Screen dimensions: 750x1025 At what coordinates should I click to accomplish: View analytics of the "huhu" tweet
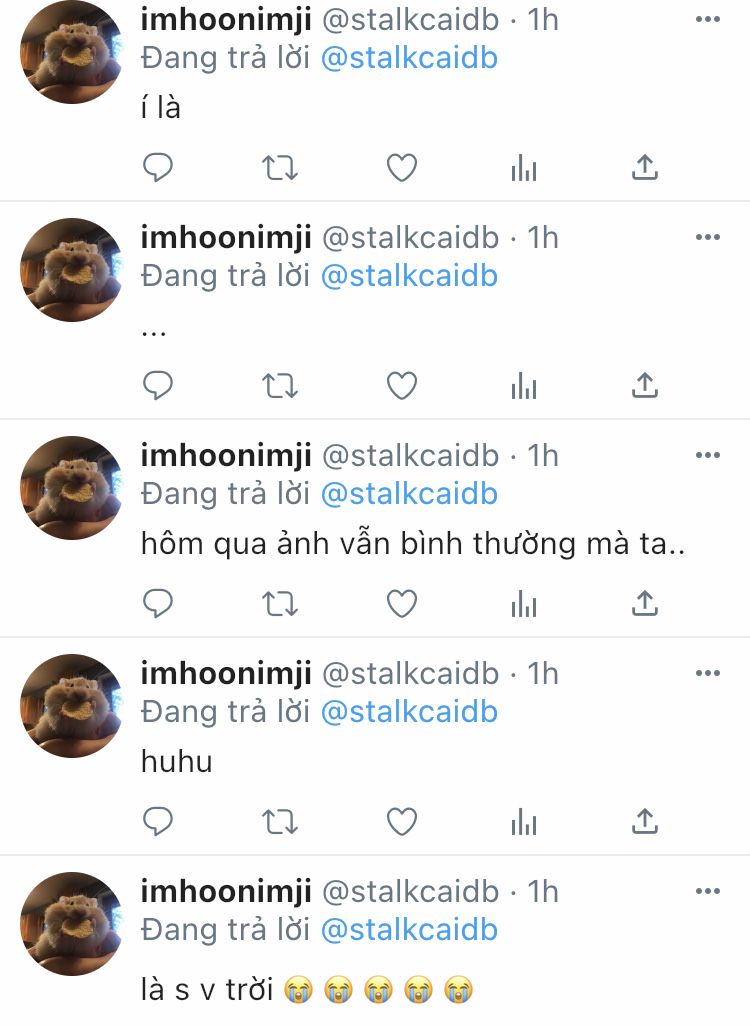(x=524, y=822)
